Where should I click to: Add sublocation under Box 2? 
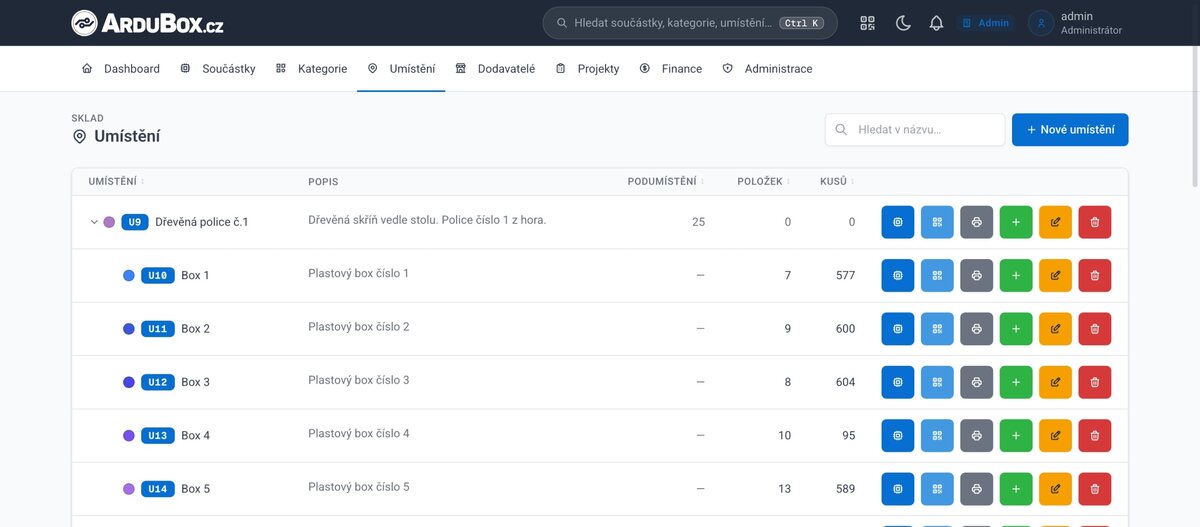coord(1016,328)
